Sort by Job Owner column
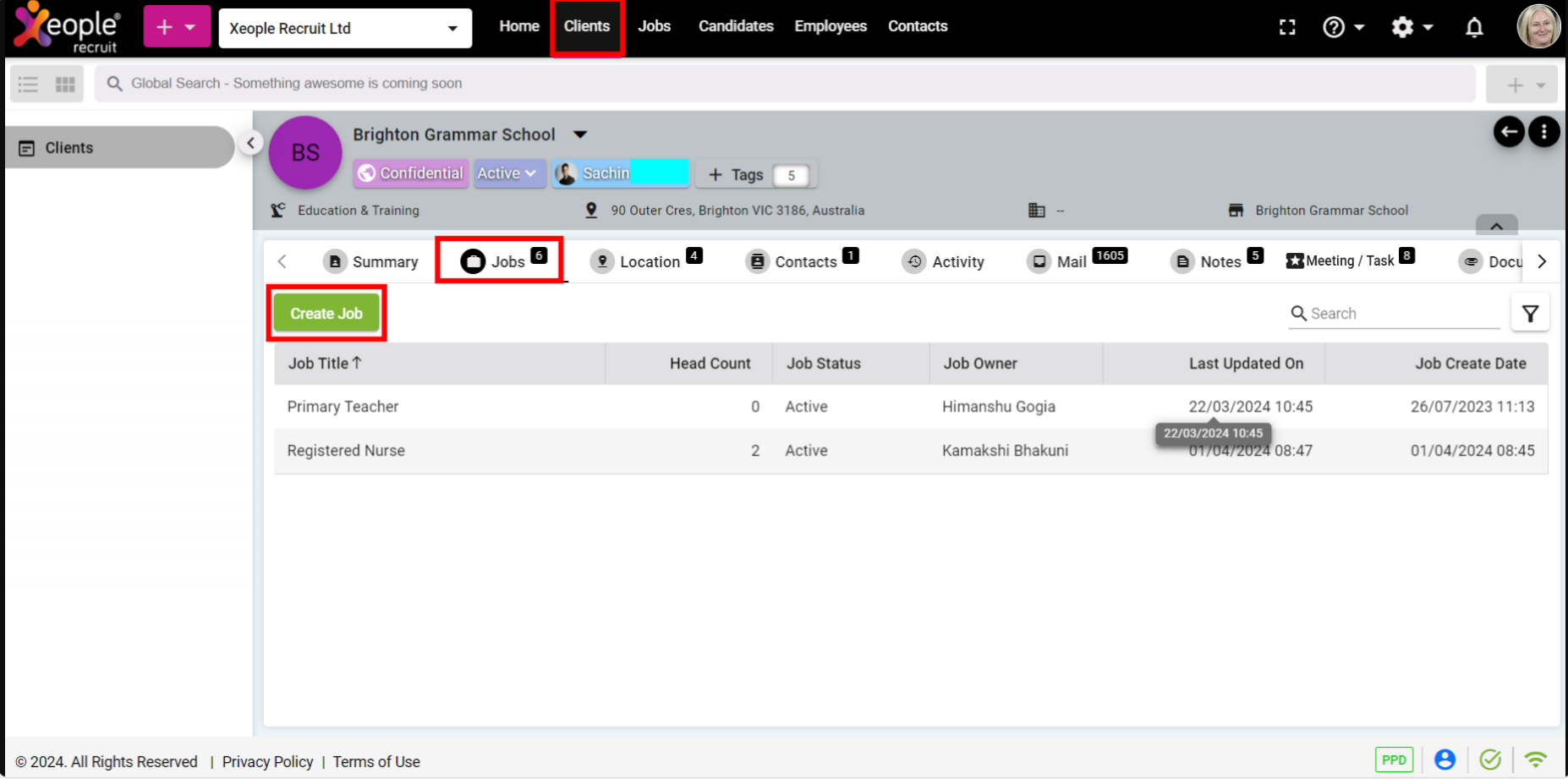This screenshot has height=779, width=1568. (x=980, y=363)
